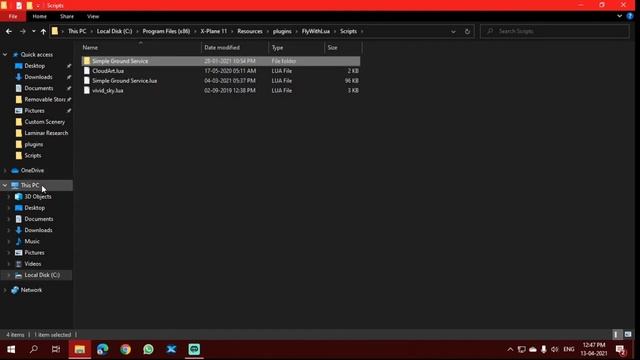Image resolution: width=640 pixels, height=360 pixels.
Task: Select OneDrive in navigation pane
Action: [x=32, y=171]
